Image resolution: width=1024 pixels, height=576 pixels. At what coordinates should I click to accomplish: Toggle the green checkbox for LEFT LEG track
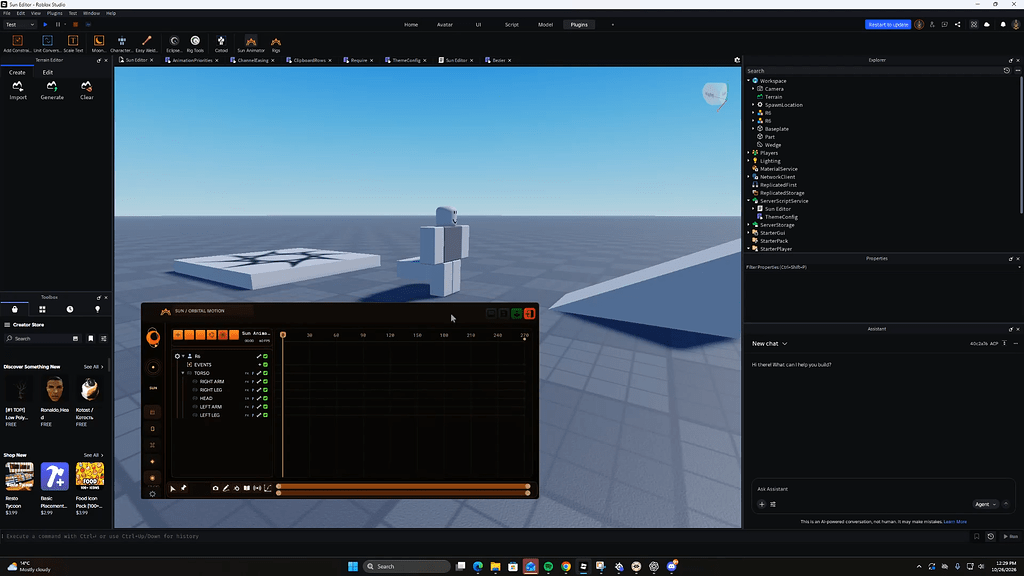(265, 415)
